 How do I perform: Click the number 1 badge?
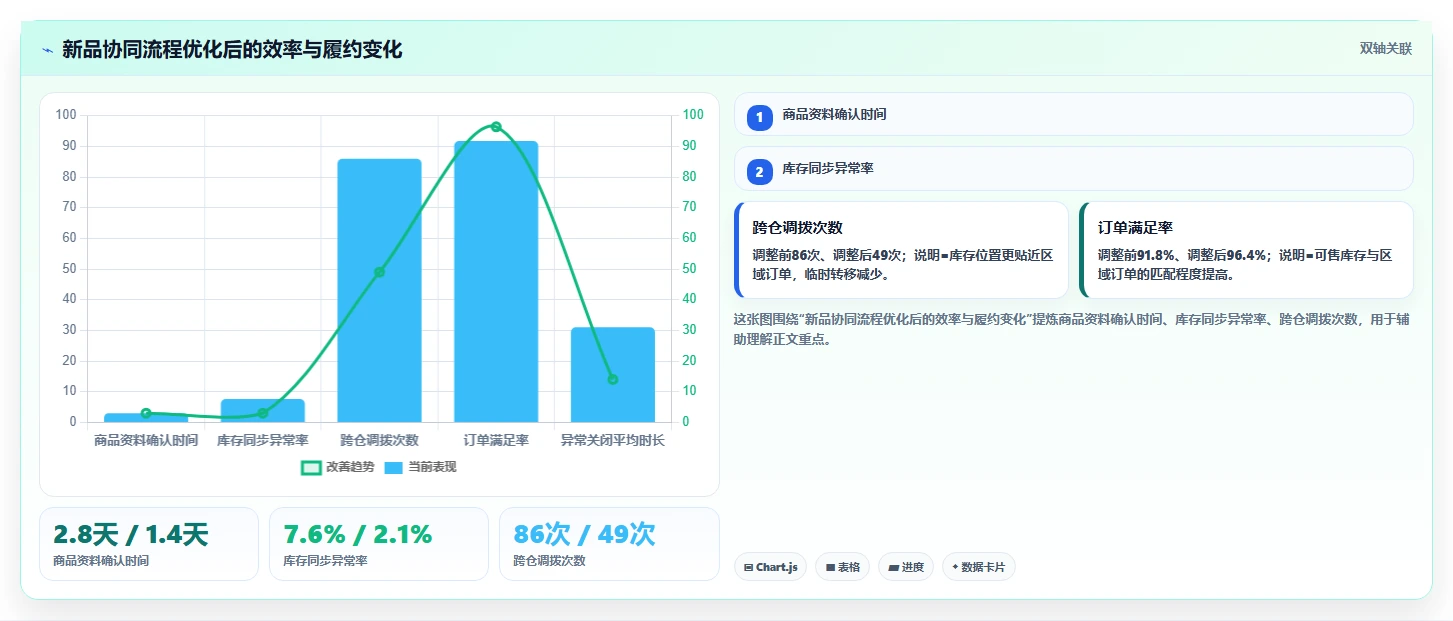coord(759,117)
